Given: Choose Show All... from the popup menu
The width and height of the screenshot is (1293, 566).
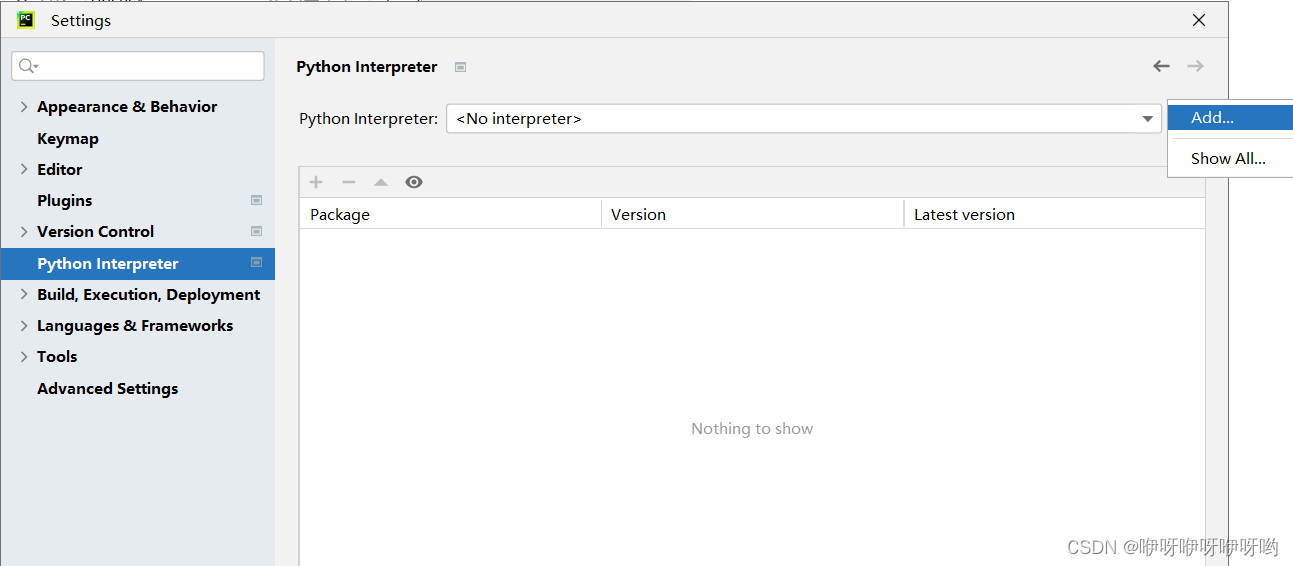Looking at the screenshot, I should pyautogui.click(x=1230, y=158).
